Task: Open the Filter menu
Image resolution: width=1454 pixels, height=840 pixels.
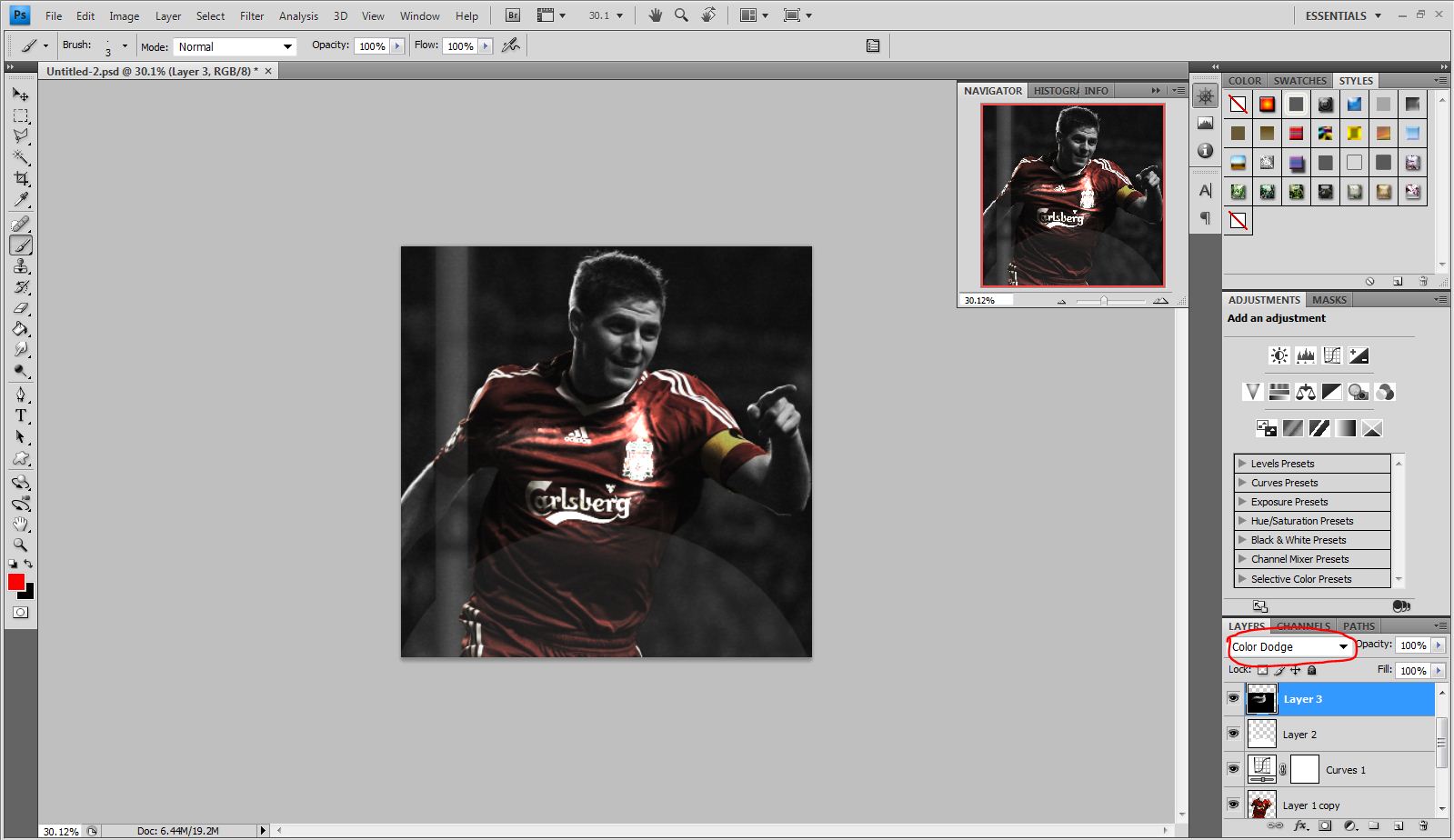Action: [x=252, y=15]
